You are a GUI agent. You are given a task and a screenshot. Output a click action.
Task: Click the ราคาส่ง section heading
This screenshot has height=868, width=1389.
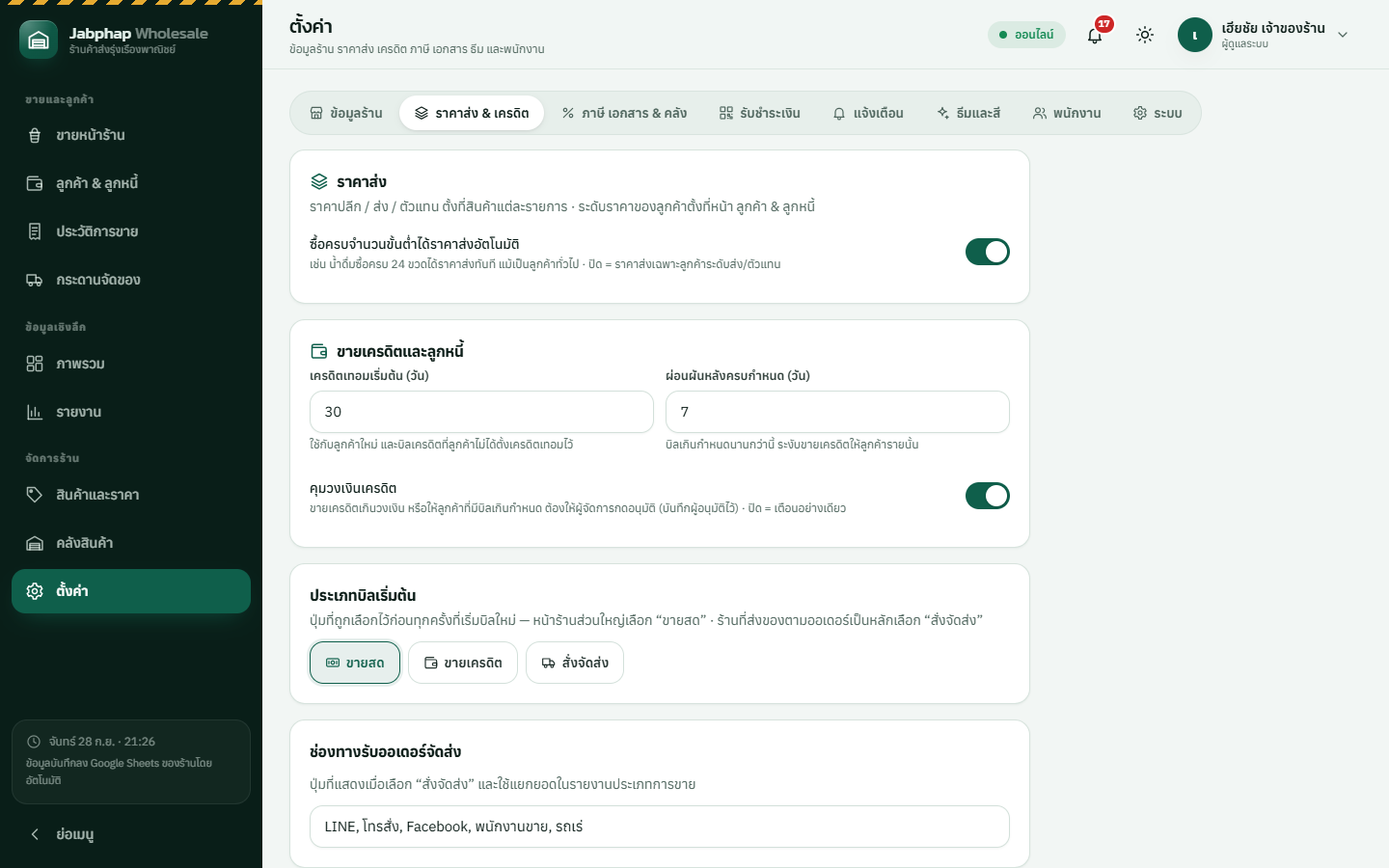coord(362,181)
